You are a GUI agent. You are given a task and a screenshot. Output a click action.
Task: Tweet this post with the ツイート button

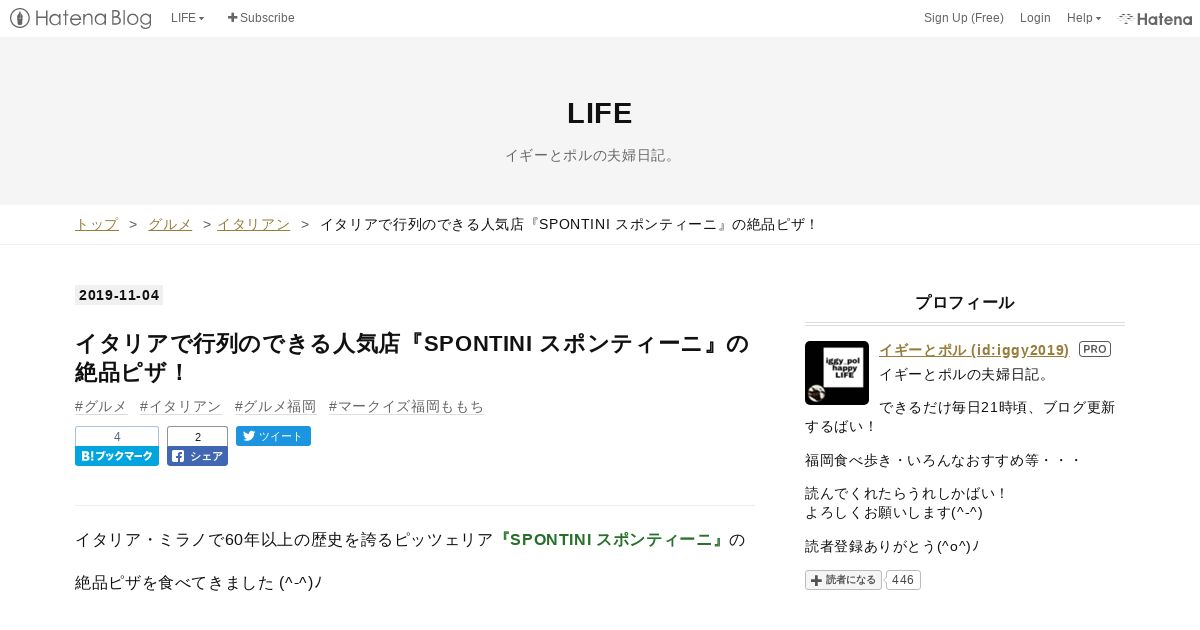tap(273, 436)
